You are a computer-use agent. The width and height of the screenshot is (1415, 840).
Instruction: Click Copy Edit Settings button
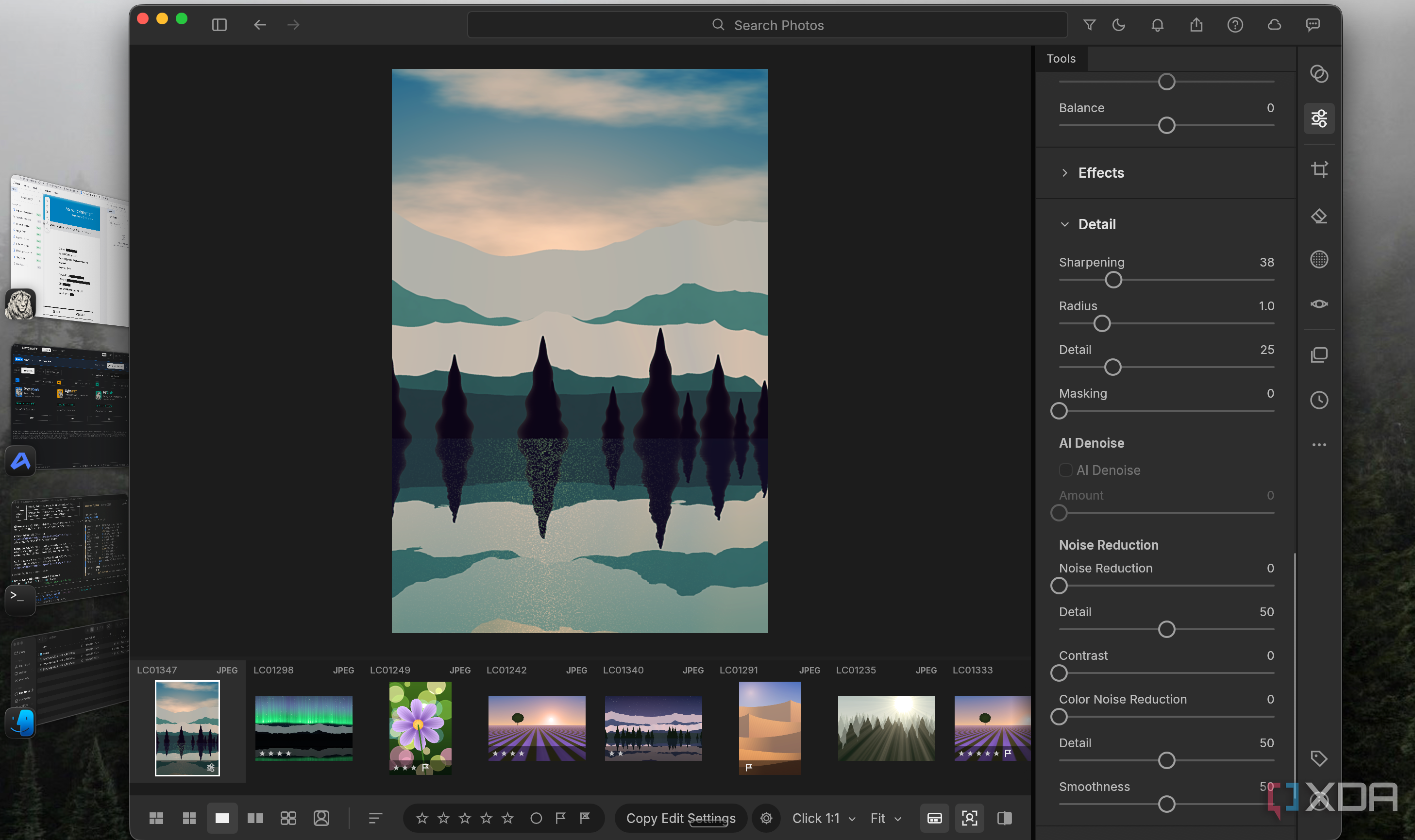pos(681,819)
